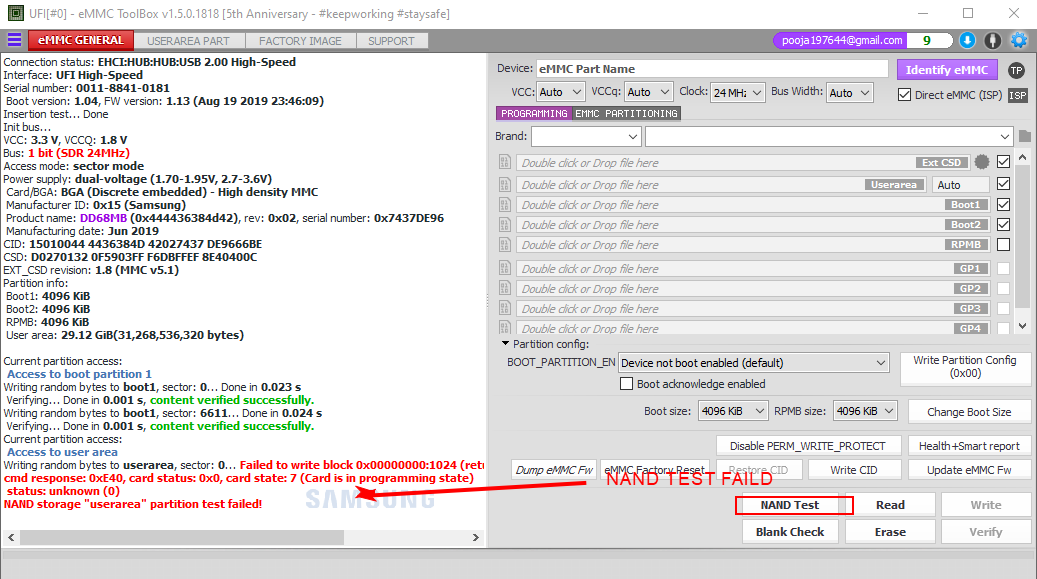The width and height of the screenshot is (1037, 579).
Task: Enable Boot acknowledge enabled checkbox
Action: pos(626,384)
